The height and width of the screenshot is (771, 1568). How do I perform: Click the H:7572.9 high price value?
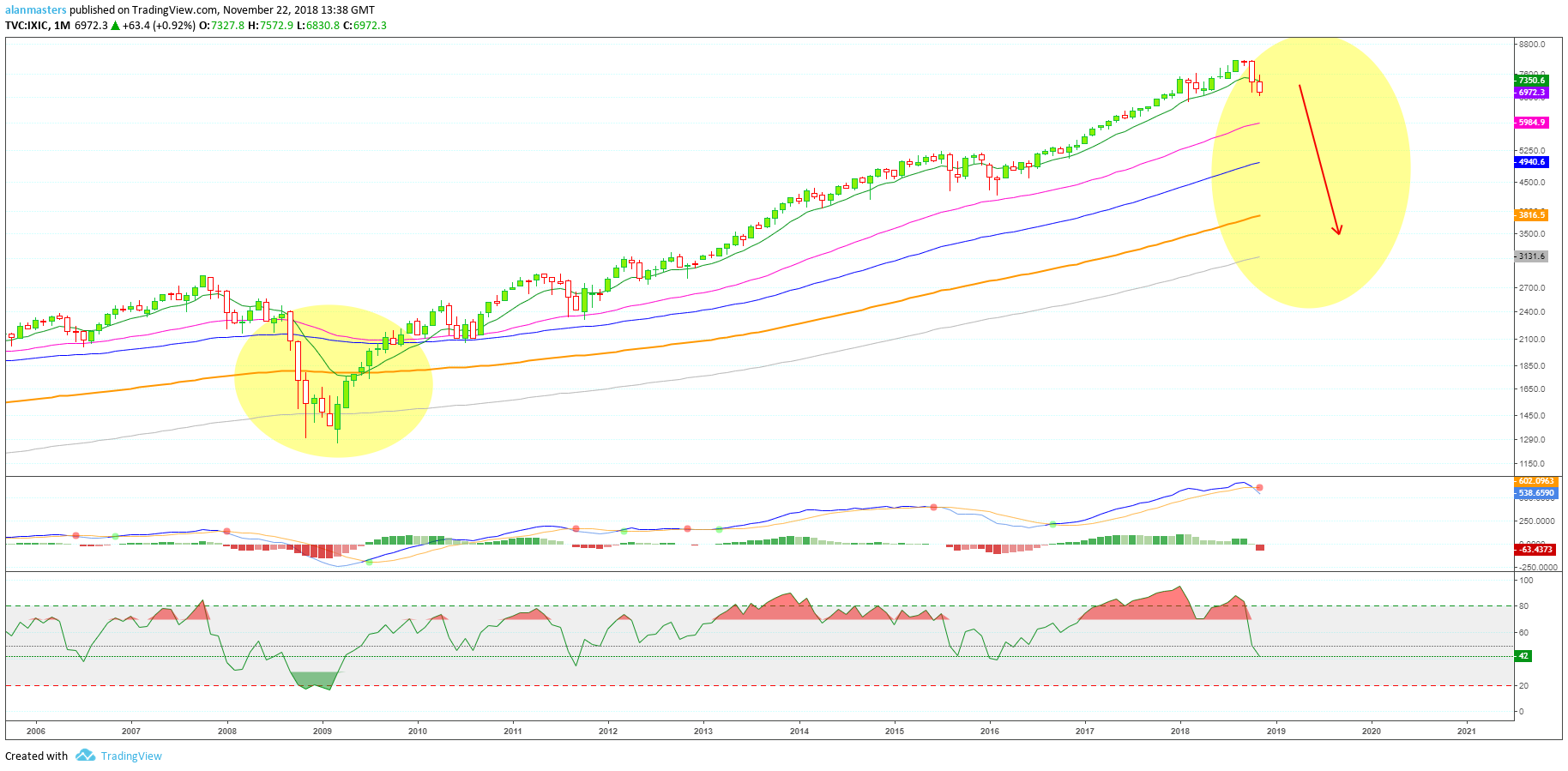tap(270, 26)
